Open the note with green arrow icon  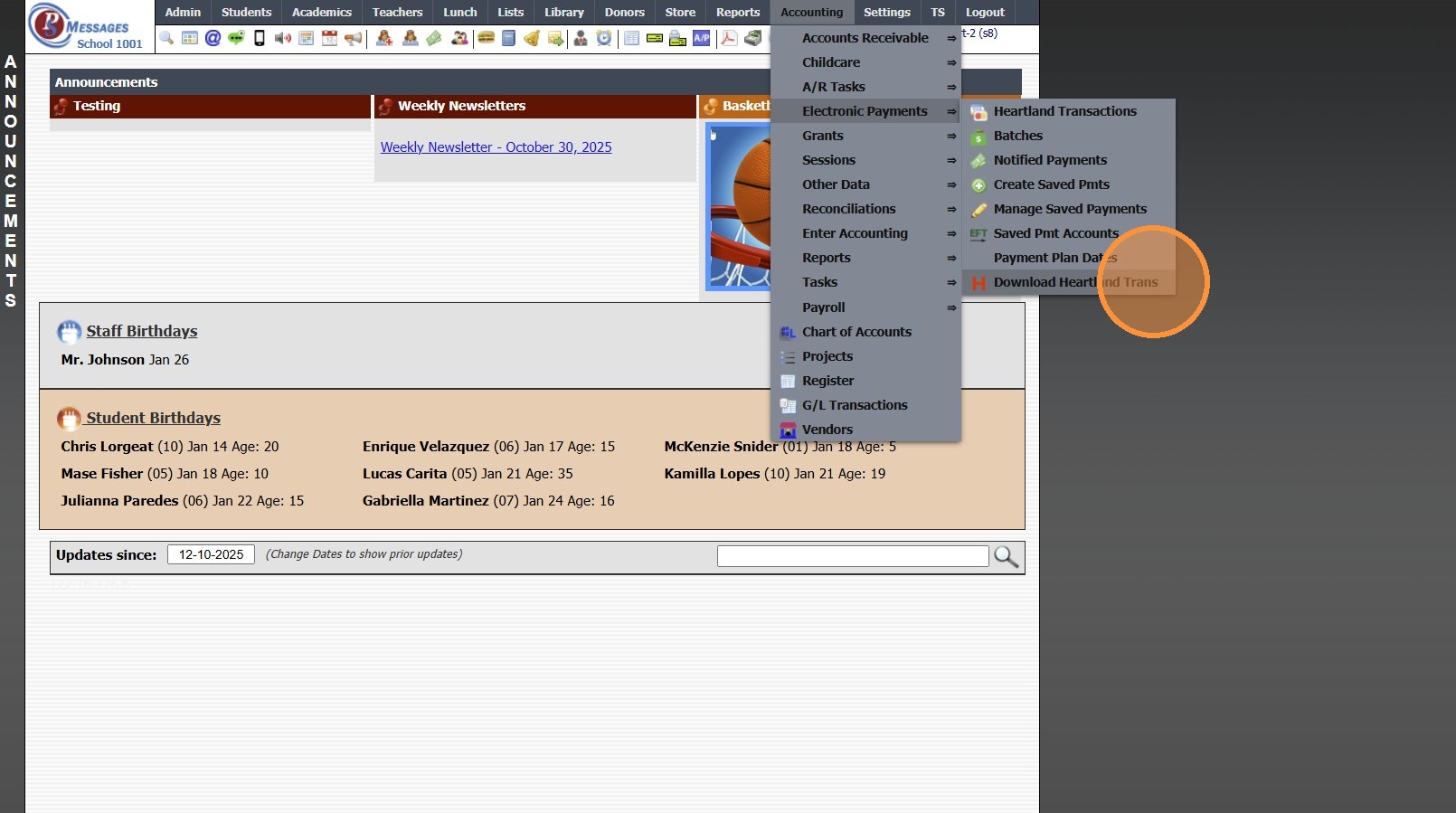coord(555,38)
